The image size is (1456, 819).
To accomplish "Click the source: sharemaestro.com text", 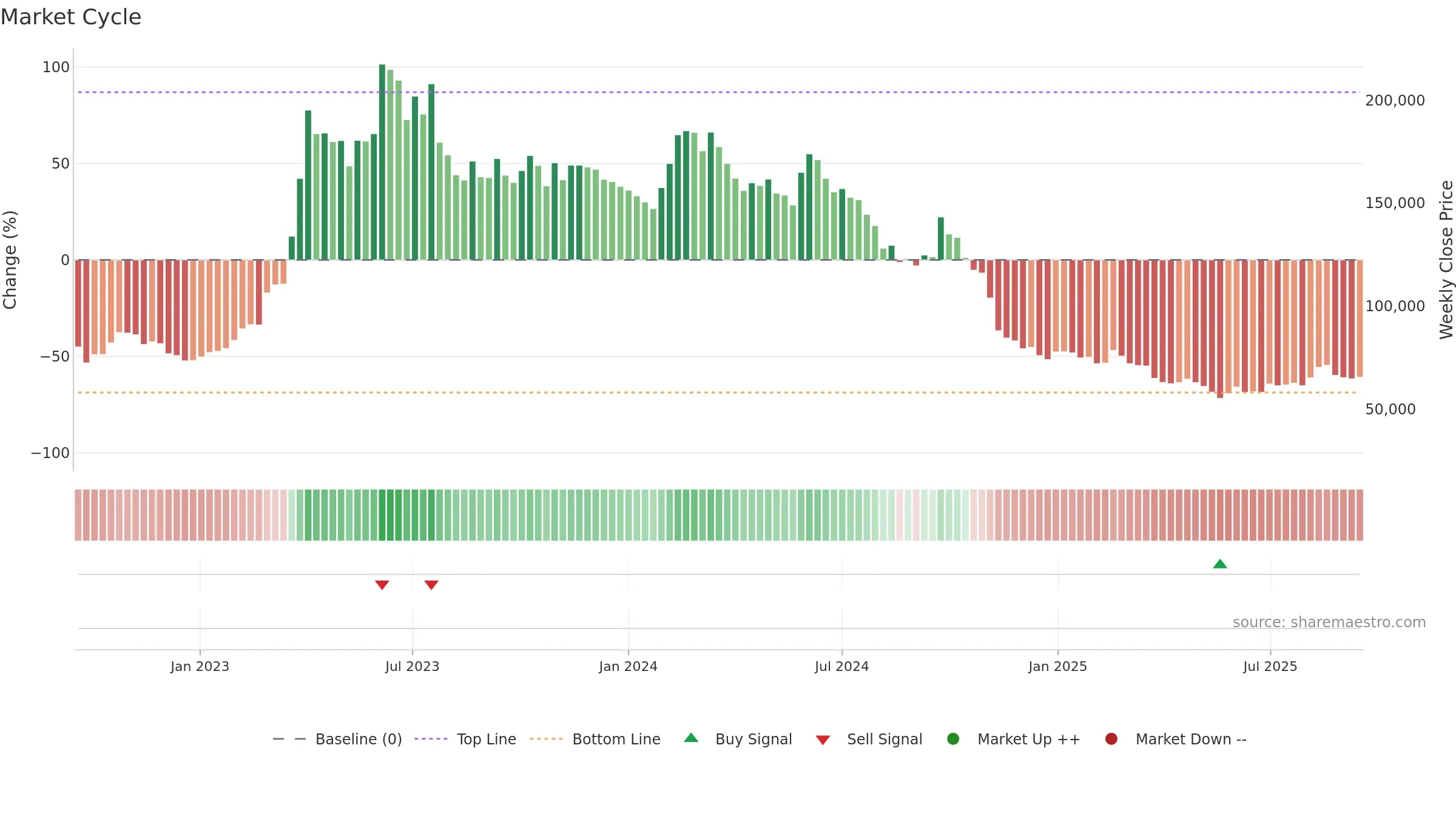I will [x=1329, y=622].
